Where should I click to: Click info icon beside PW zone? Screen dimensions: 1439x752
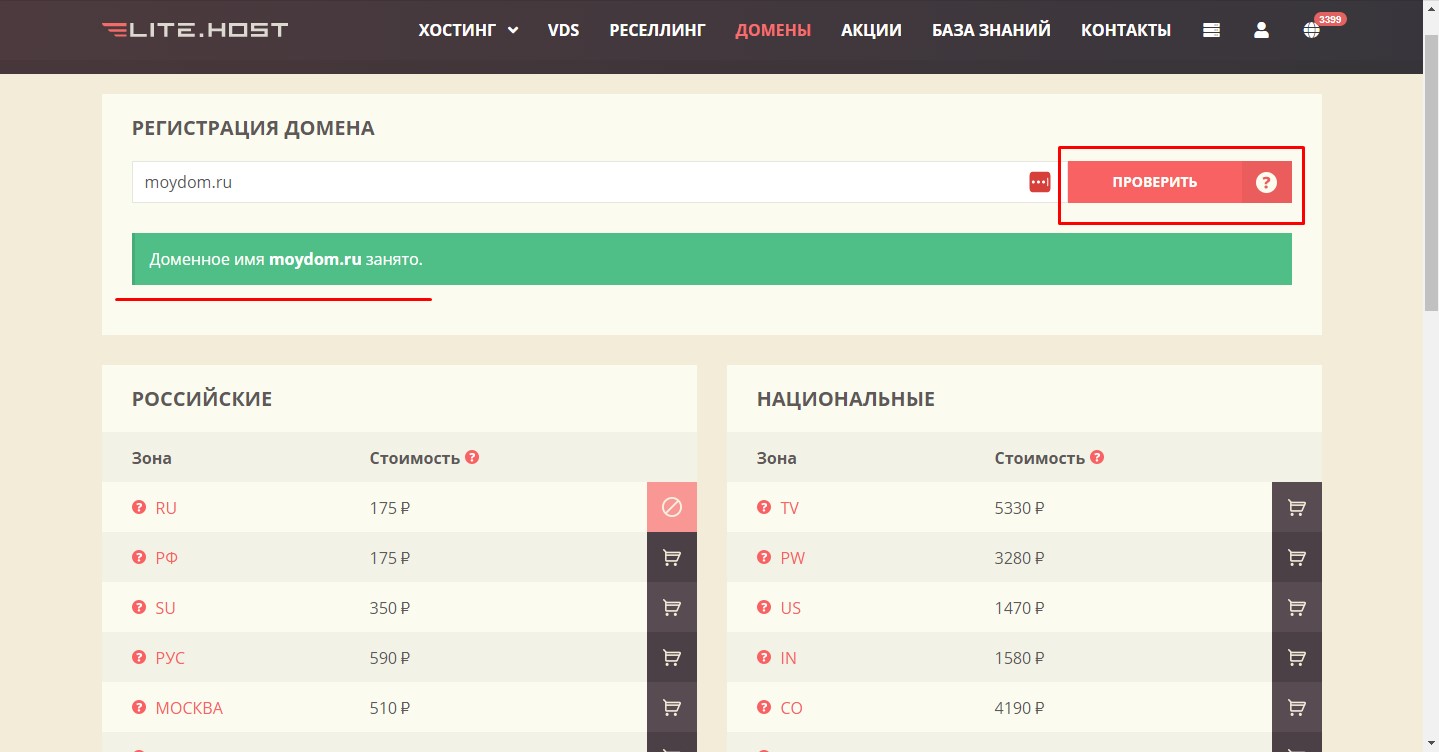coord(764,557)
